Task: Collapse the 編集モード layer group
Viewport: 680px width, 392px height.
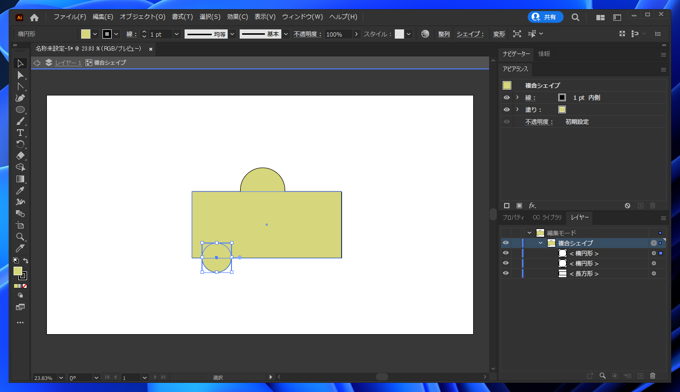Action: tap(529, 233)
